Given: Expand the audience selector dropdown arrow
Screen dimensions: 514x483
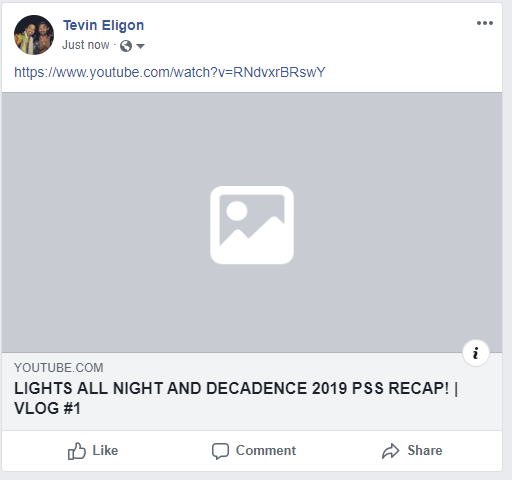Looking at the screenshot, I should 141,46.
